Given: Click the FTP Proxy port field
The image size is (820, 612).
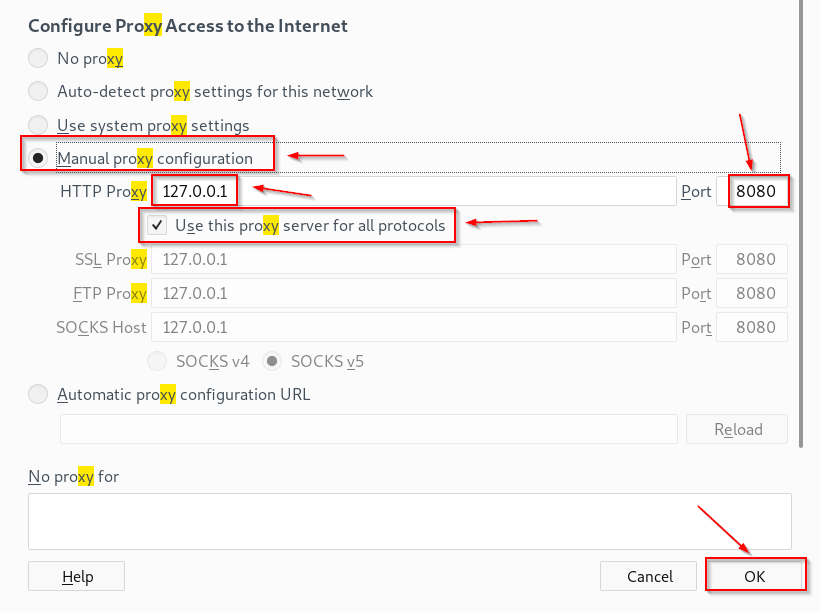Looking at the screenshot, I should [x=752, y=293].
